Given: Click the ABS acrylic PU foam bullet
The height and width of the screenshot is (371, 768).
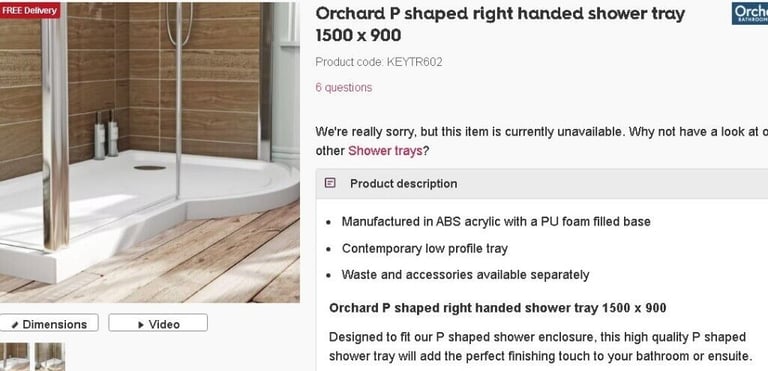Looking at the screenshot, I should (x=496, y=222).
